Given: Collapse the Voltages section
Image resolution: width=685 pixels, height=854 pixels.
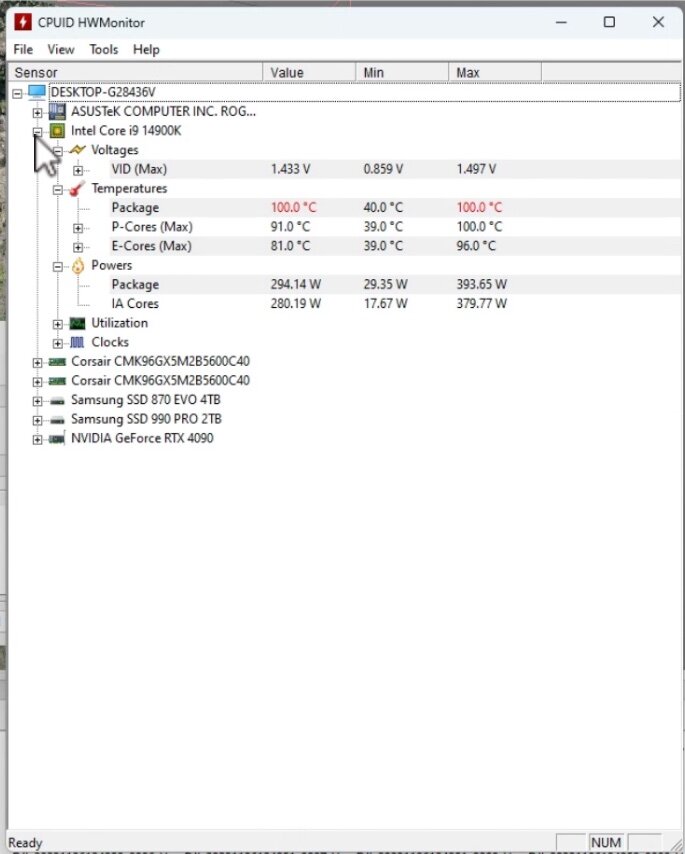Looking at the screenshot, I should pos(58,151).
